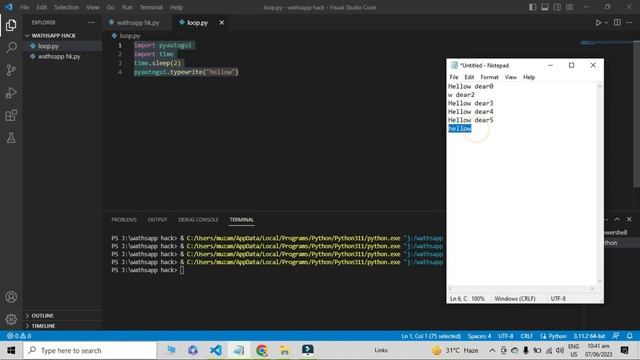Click "Hellow dear3" line in Notepad

[471, 103]
